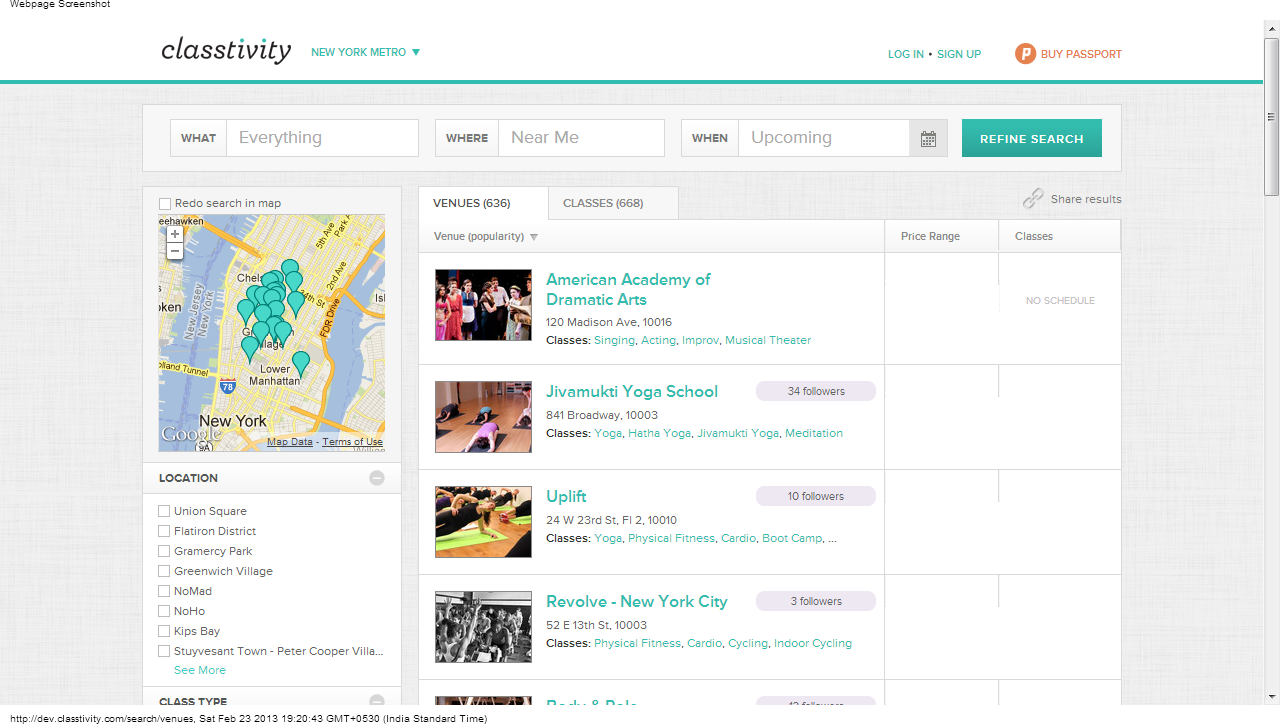
Task: Select the Venues (636) tab
Action: coord(472,203)
